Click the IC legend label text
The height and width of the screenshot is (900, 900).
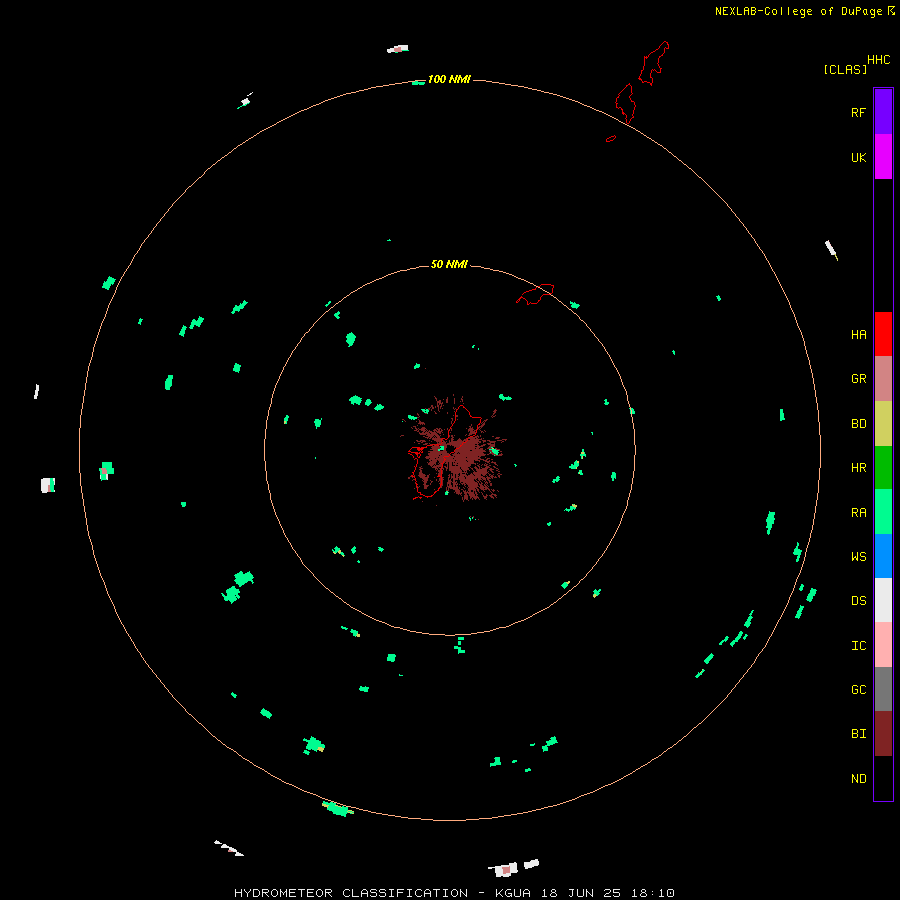(x=858, y=646)
